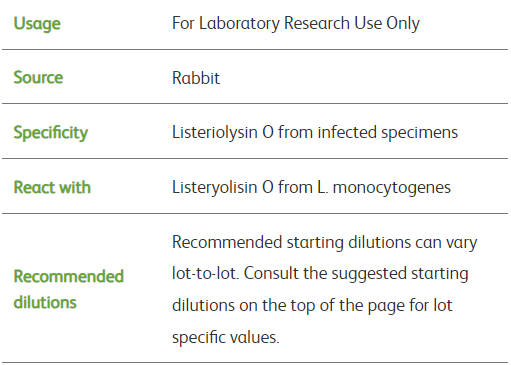Click the word 'Laboratory' in Usage row
511x365 pixels.
point(239,24)
